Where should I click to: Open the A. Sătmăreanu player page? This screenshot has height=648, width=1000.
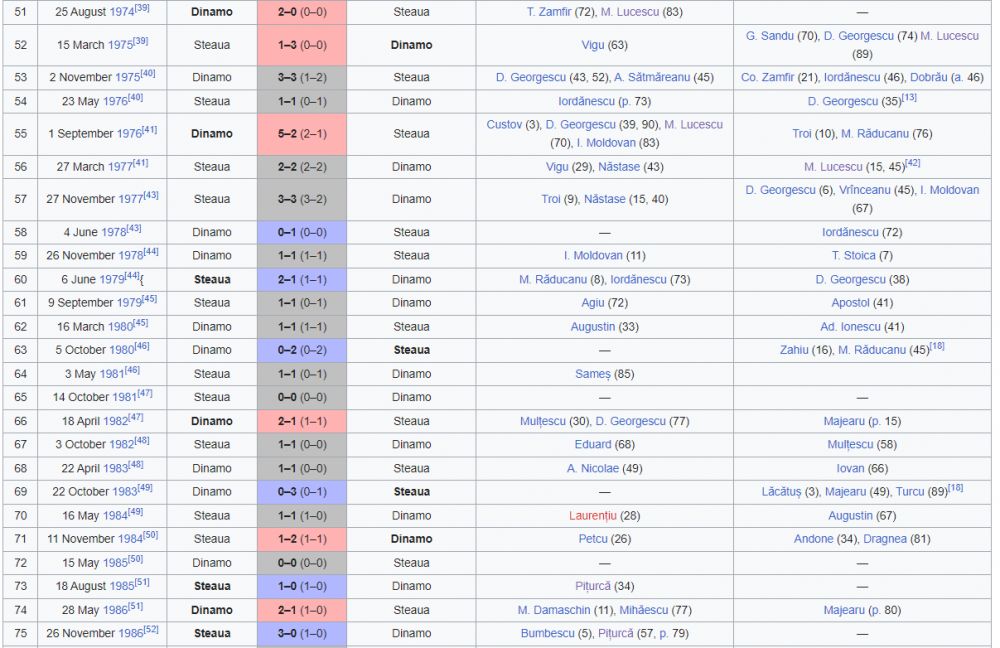click(652, 77)
